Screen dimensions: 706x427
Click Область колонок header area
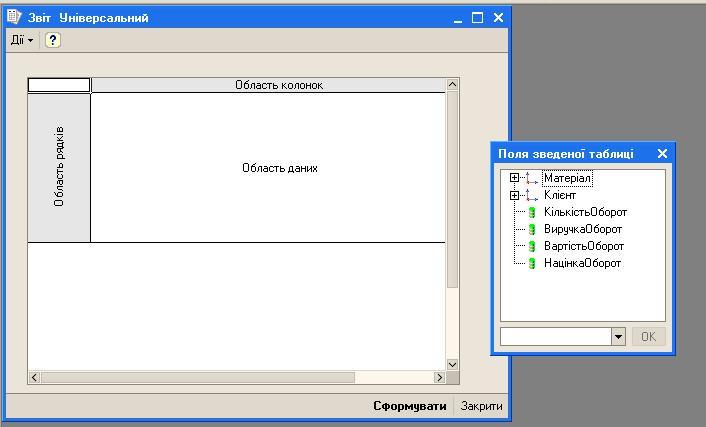pos(268,85)
